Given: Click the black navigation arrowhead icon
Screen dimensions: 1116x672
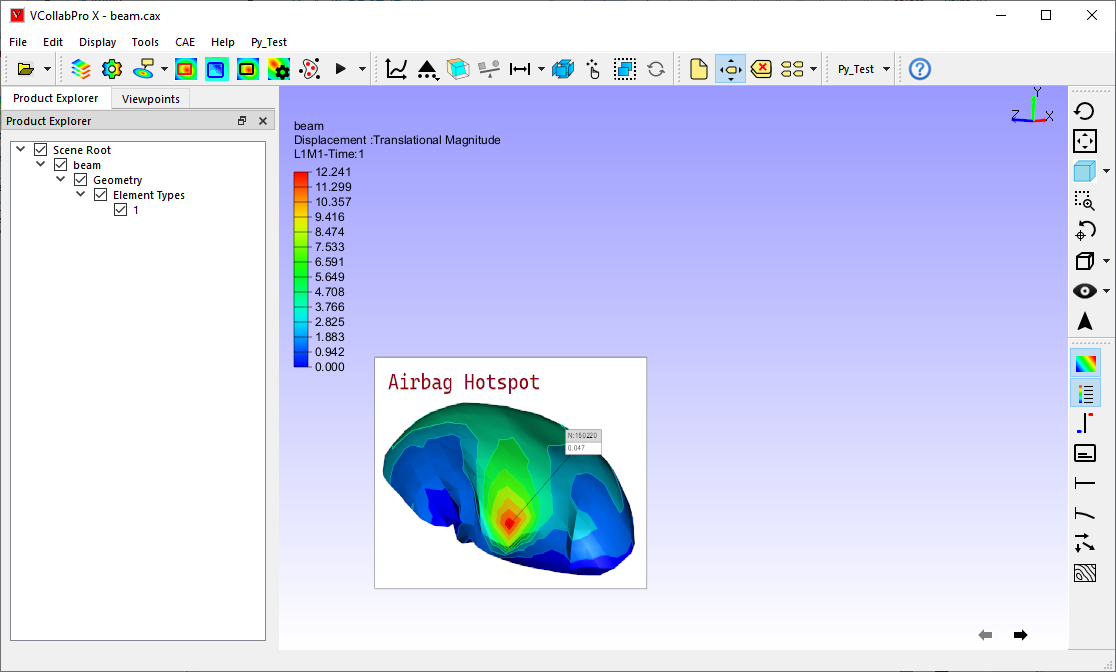Looking at the screenshot, I should [1085, 321].
